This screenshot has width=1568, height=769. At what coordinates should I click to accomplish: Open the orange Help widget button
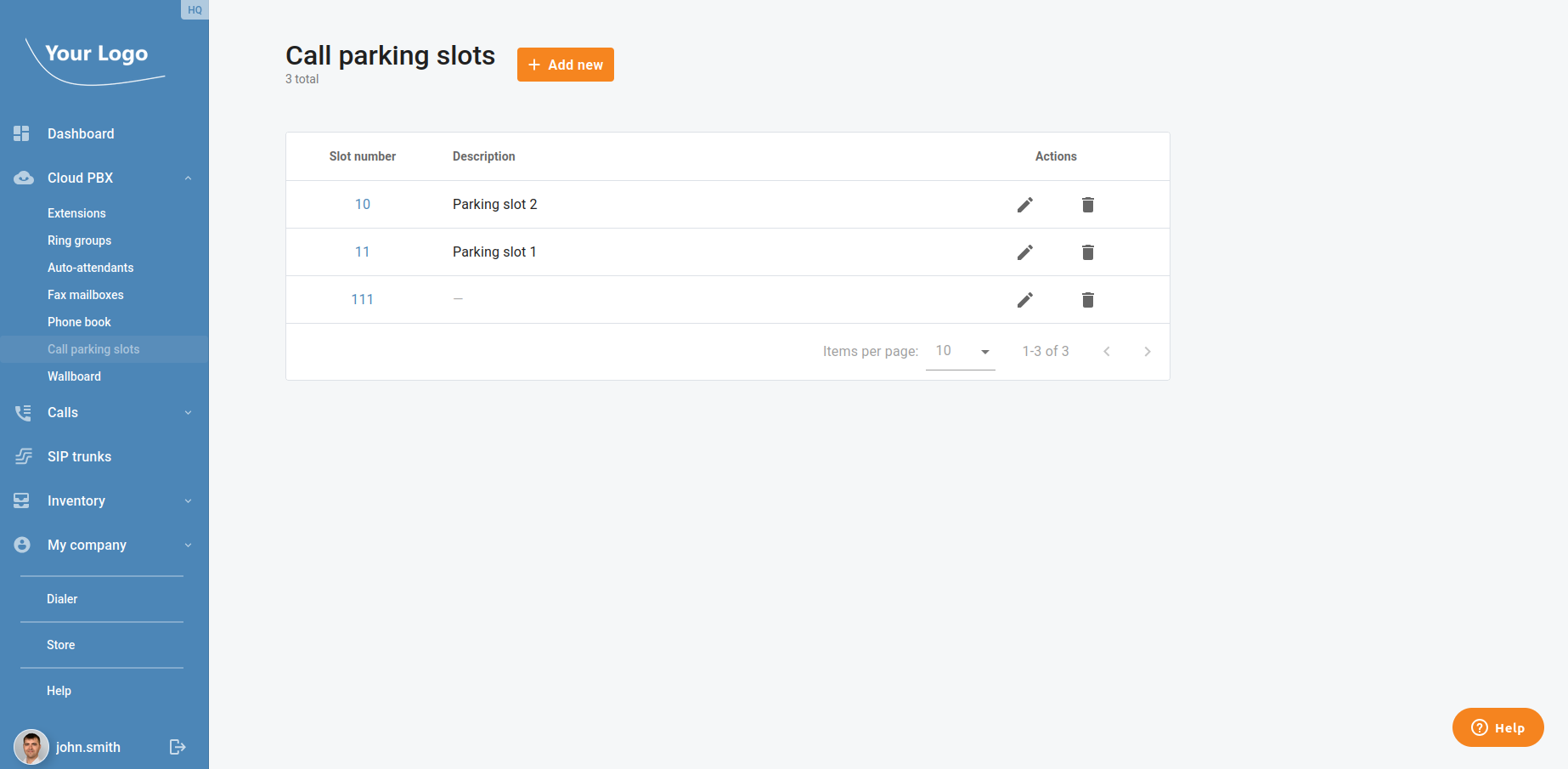[1497, 727]
